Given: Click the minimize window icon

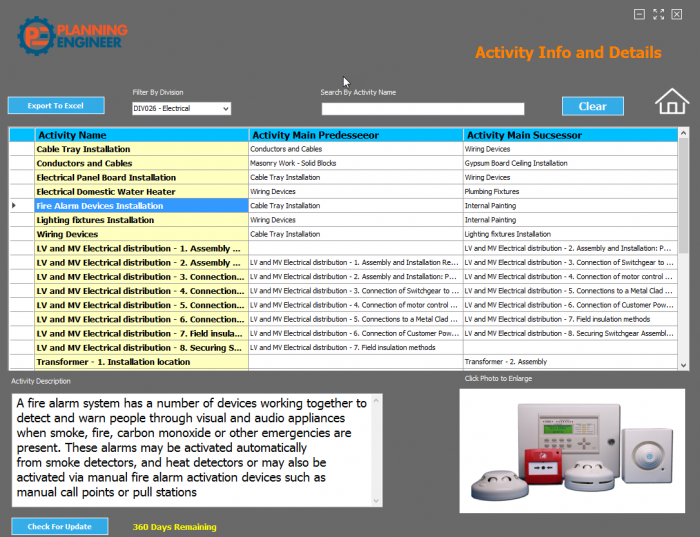Looking at the screenshot, I should coord(639,14).
